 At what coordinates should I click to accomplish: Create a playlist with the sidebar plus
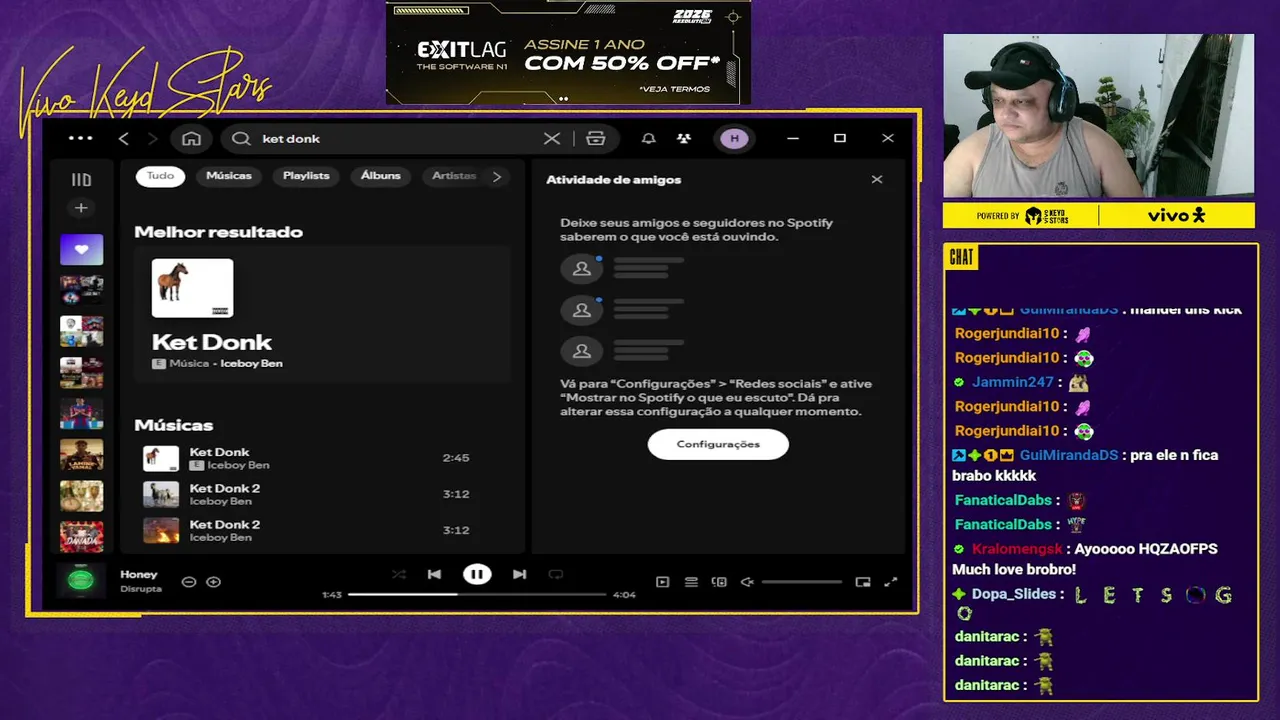[81, 208]
